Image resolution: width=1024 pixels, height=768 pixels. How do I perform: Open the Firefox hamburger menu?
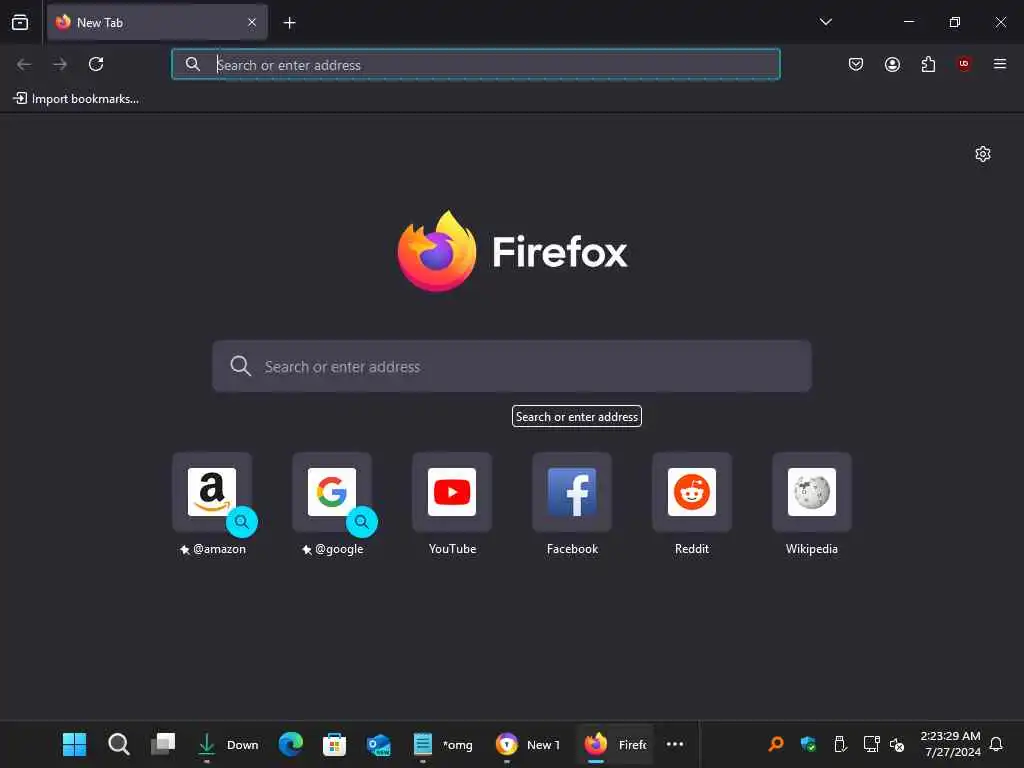coord(1000,64)
